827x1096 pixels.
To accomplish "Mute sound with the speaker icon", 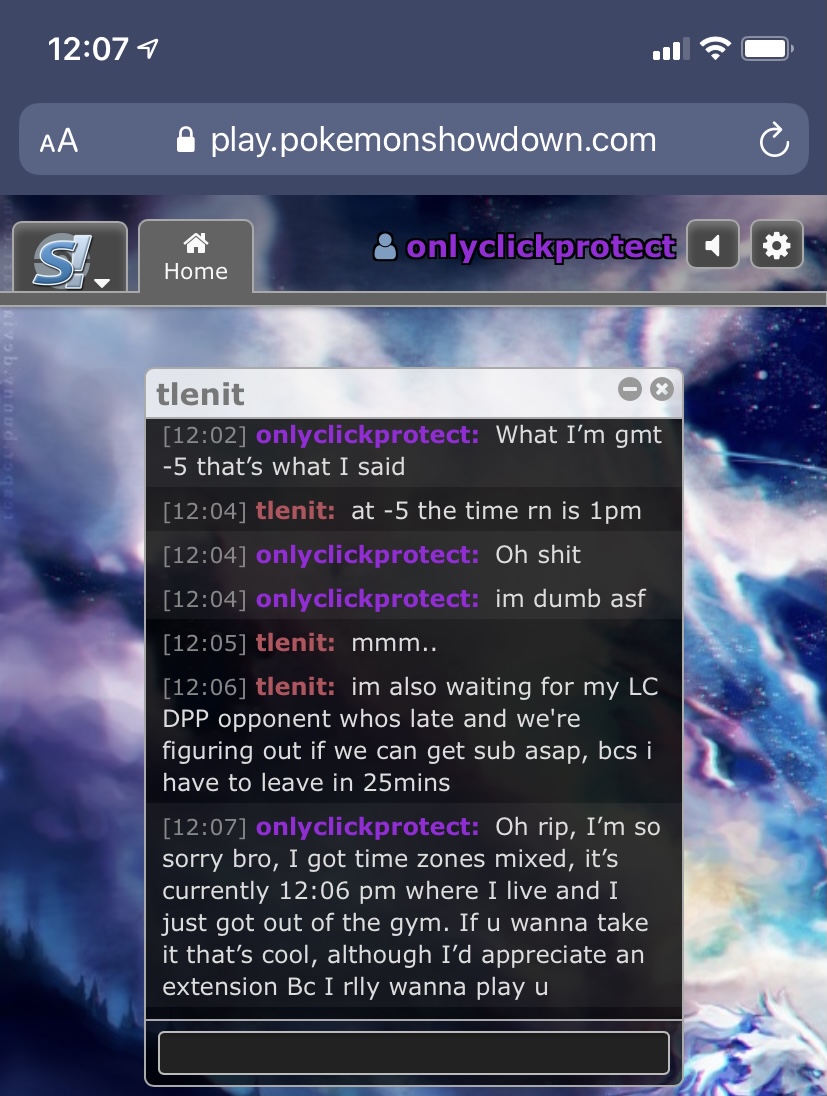I will click(712, 245).
